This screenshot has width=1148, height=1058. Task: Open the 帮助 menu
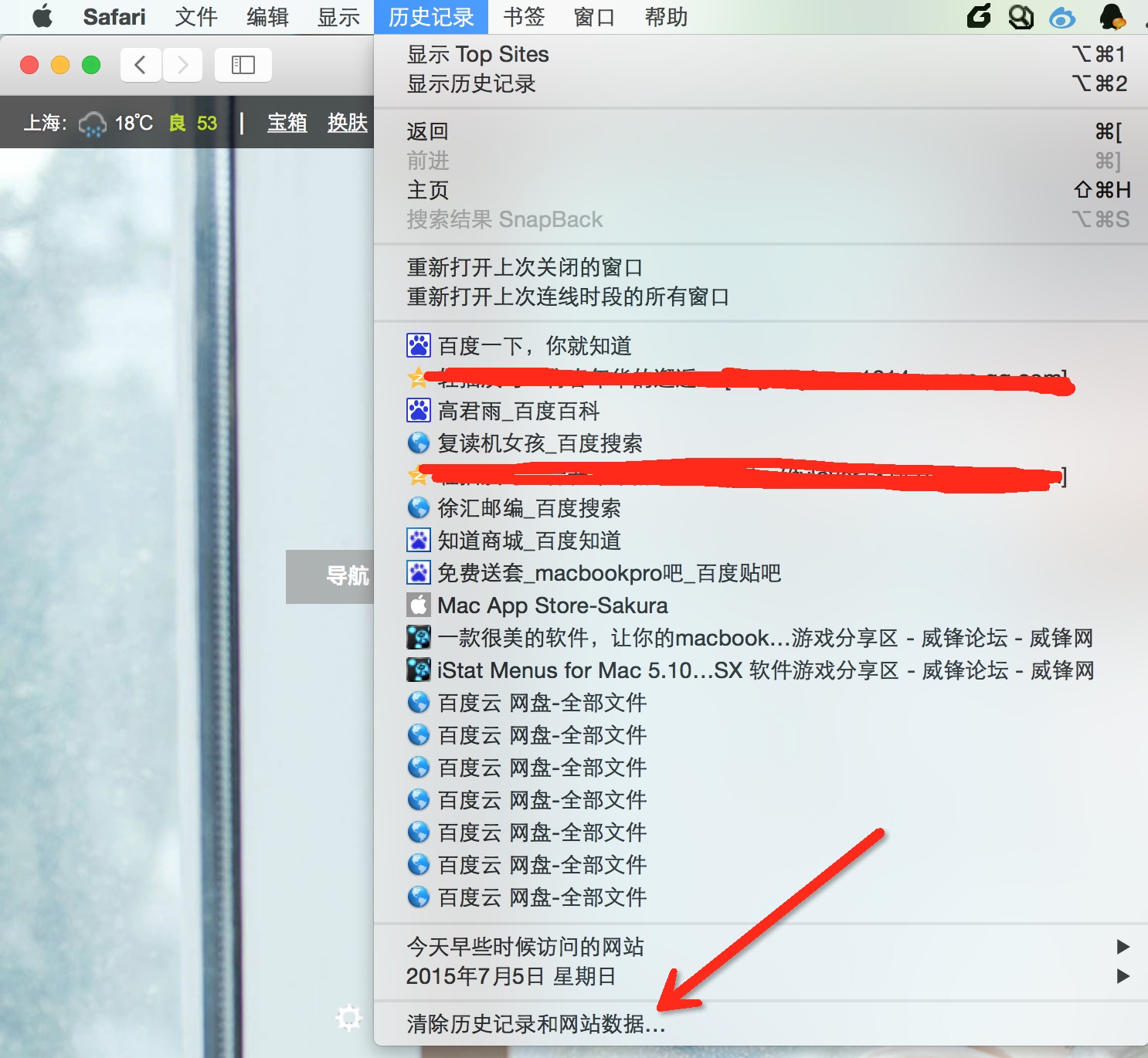[666, 16]
